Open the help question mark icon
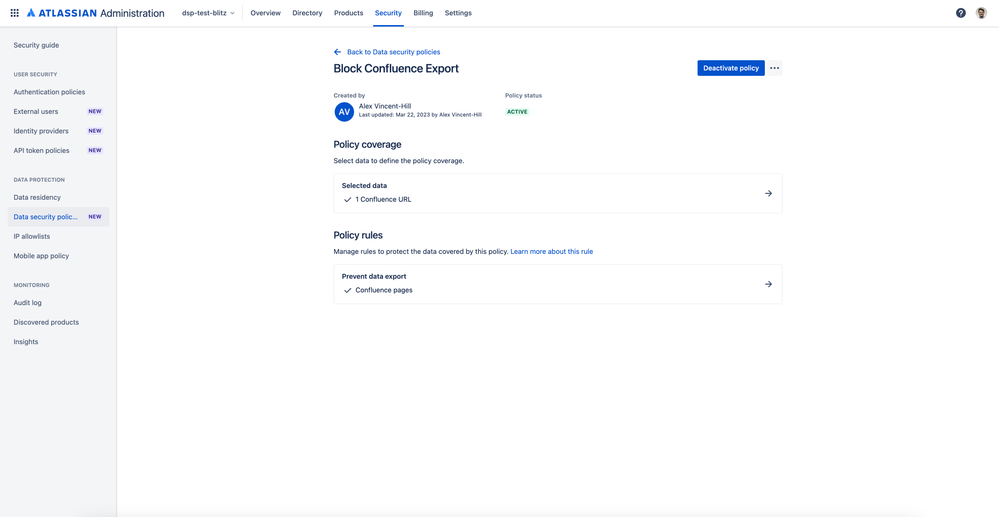Viewport: 999px width, 517px height. [x=961, y=13]
